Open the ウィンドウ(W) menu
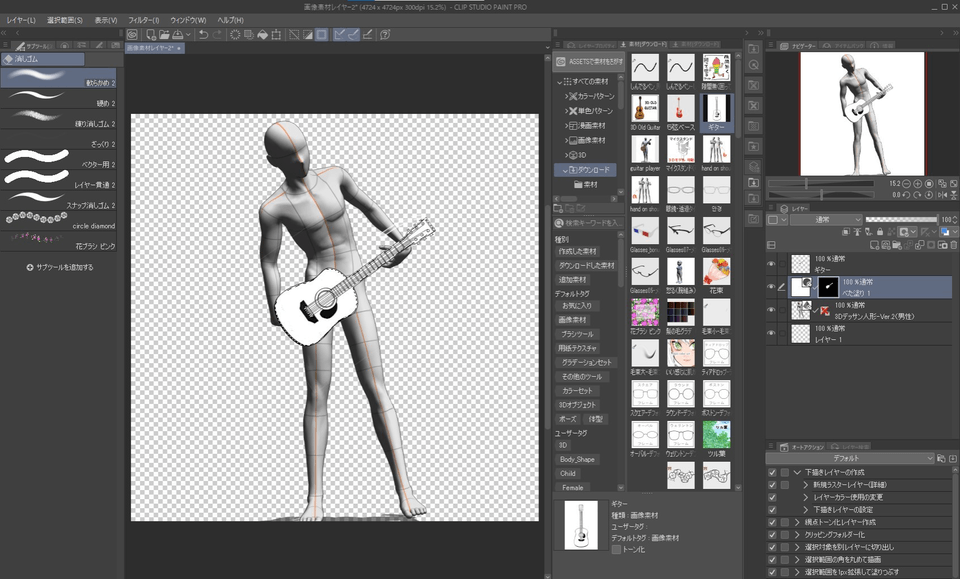 click(189, 20)
